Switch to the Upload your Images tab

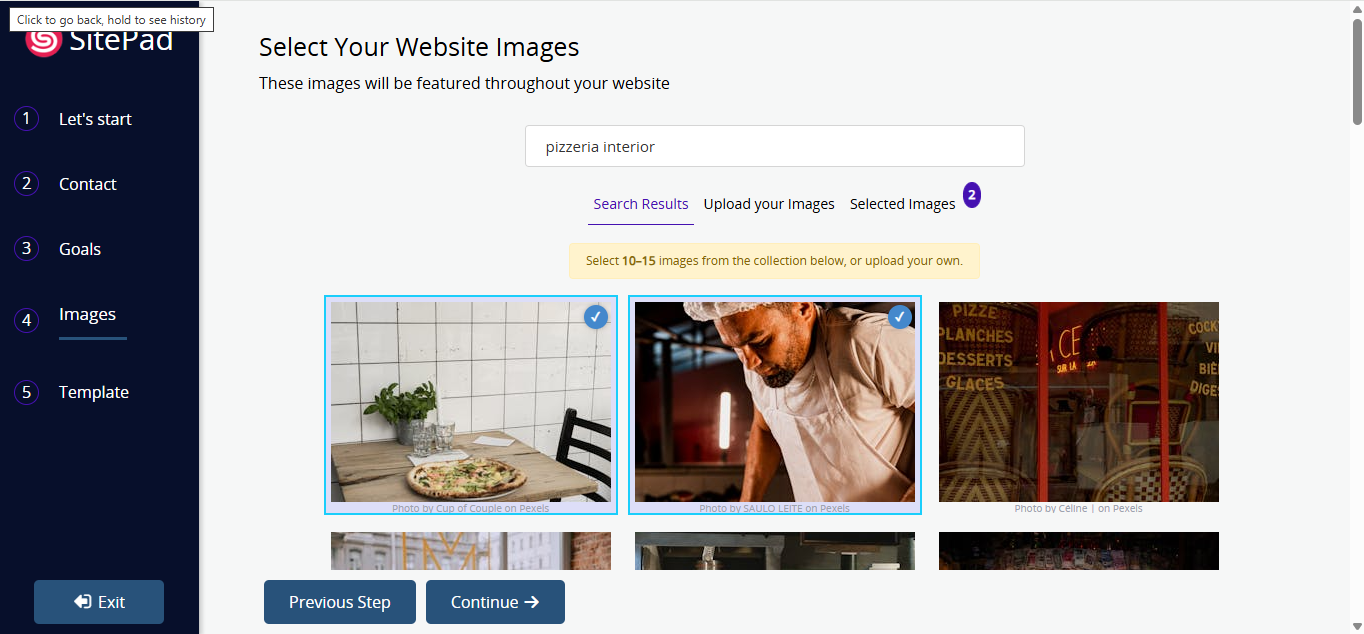coord(769,204)
